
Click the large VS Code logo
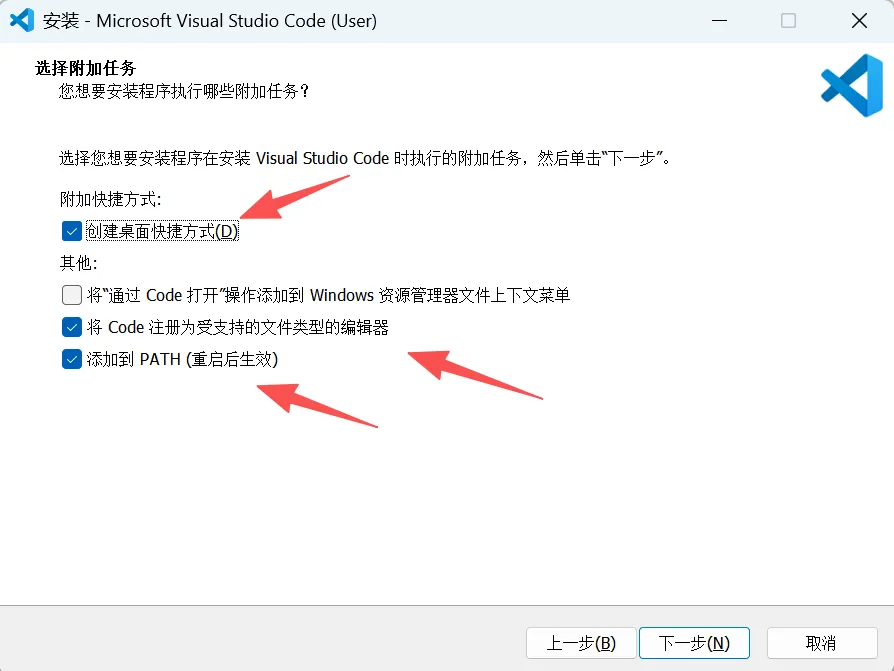[x=852, y=86]
